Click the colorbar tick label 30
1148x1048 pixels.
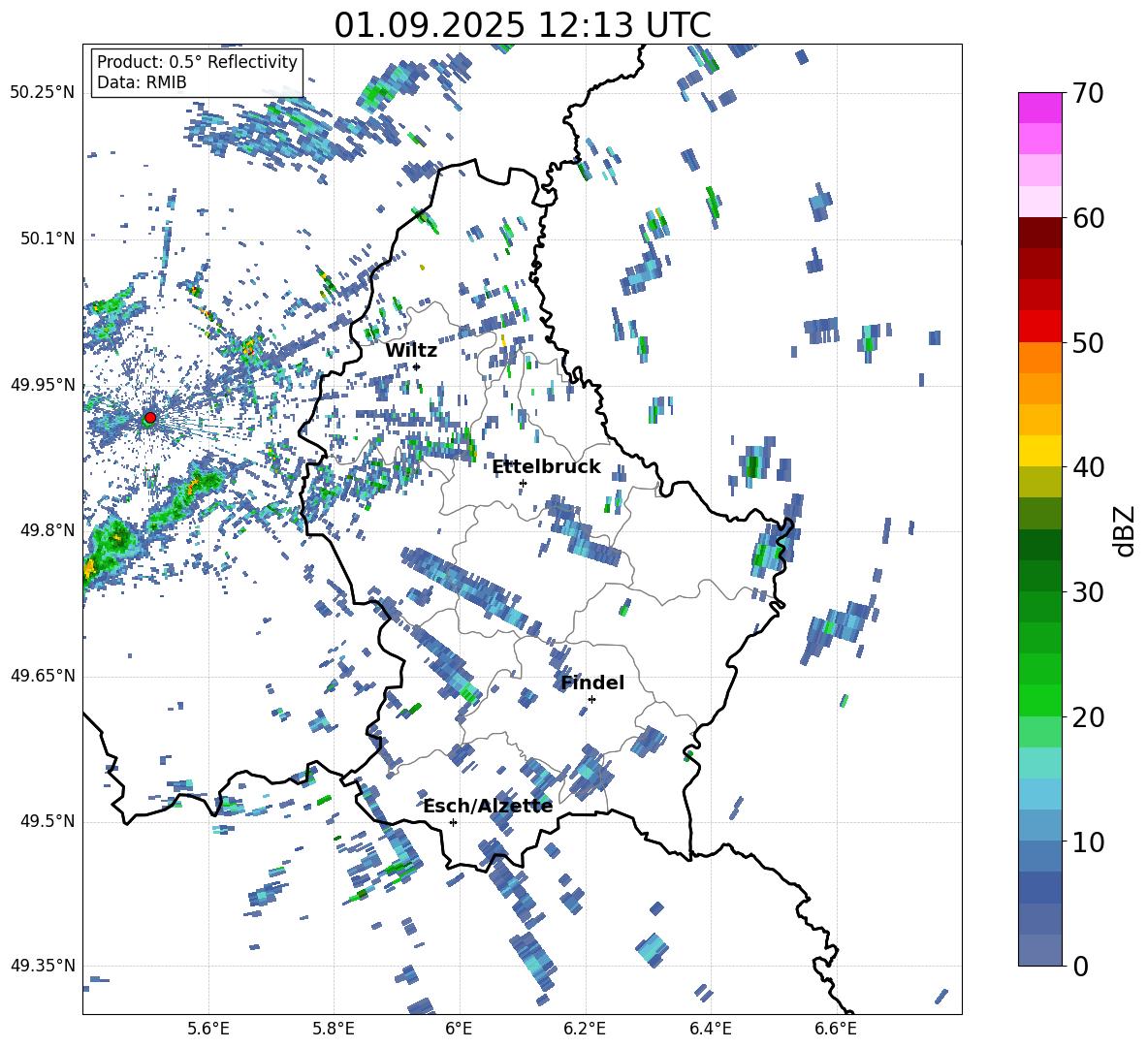(1088, 592)
